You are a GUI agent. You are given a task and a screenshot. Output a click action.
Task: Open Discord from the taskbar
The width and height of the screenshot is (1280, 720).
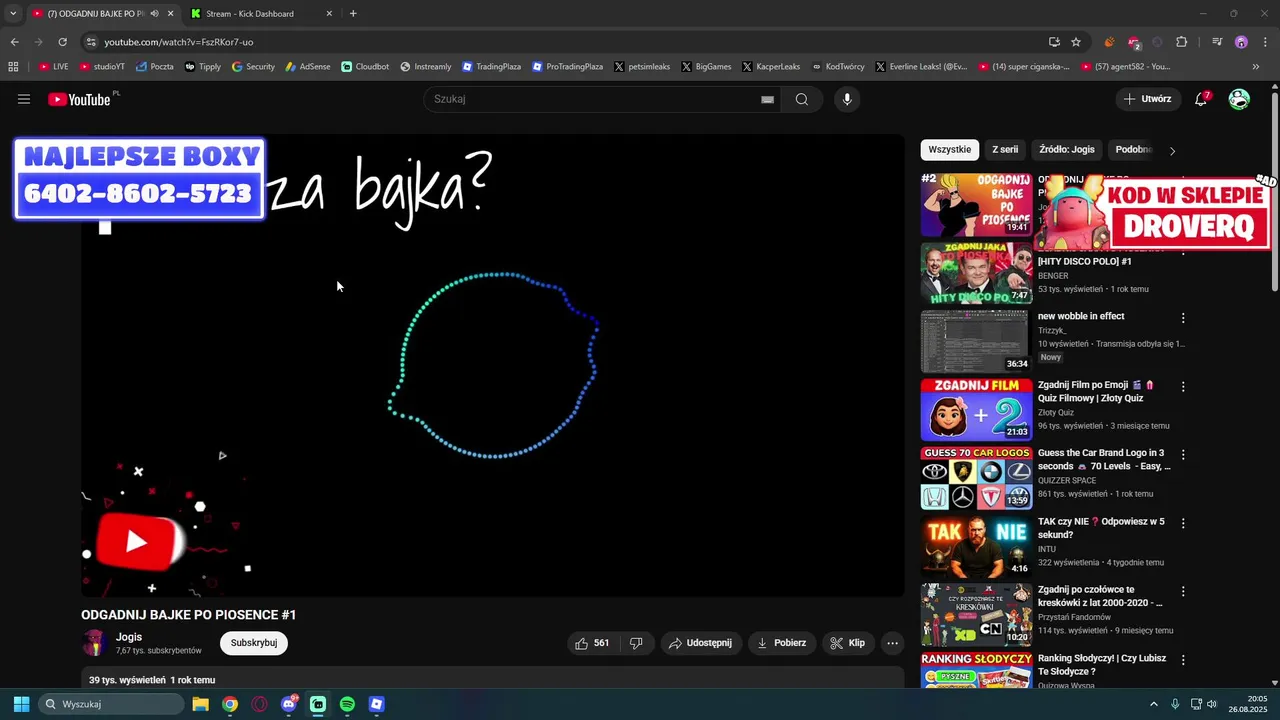coord(289,704)
